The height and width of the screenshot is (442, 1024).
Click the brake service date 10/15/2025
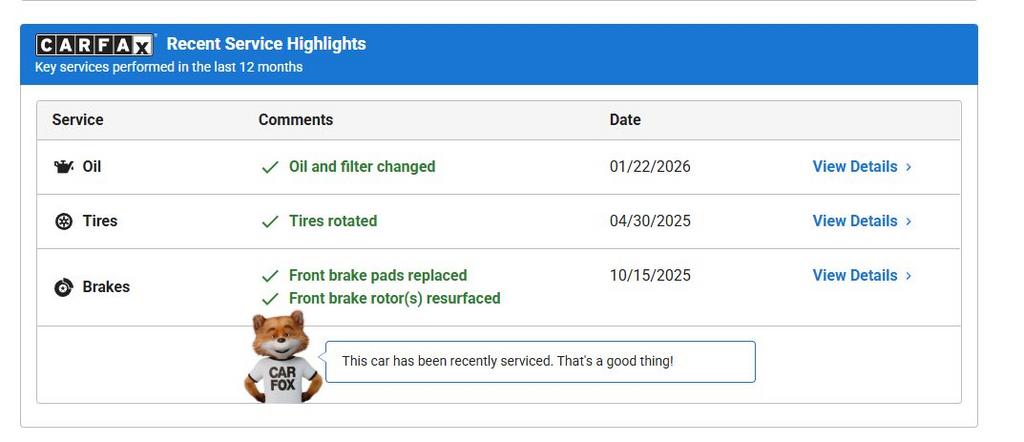(x=650, y=276)
